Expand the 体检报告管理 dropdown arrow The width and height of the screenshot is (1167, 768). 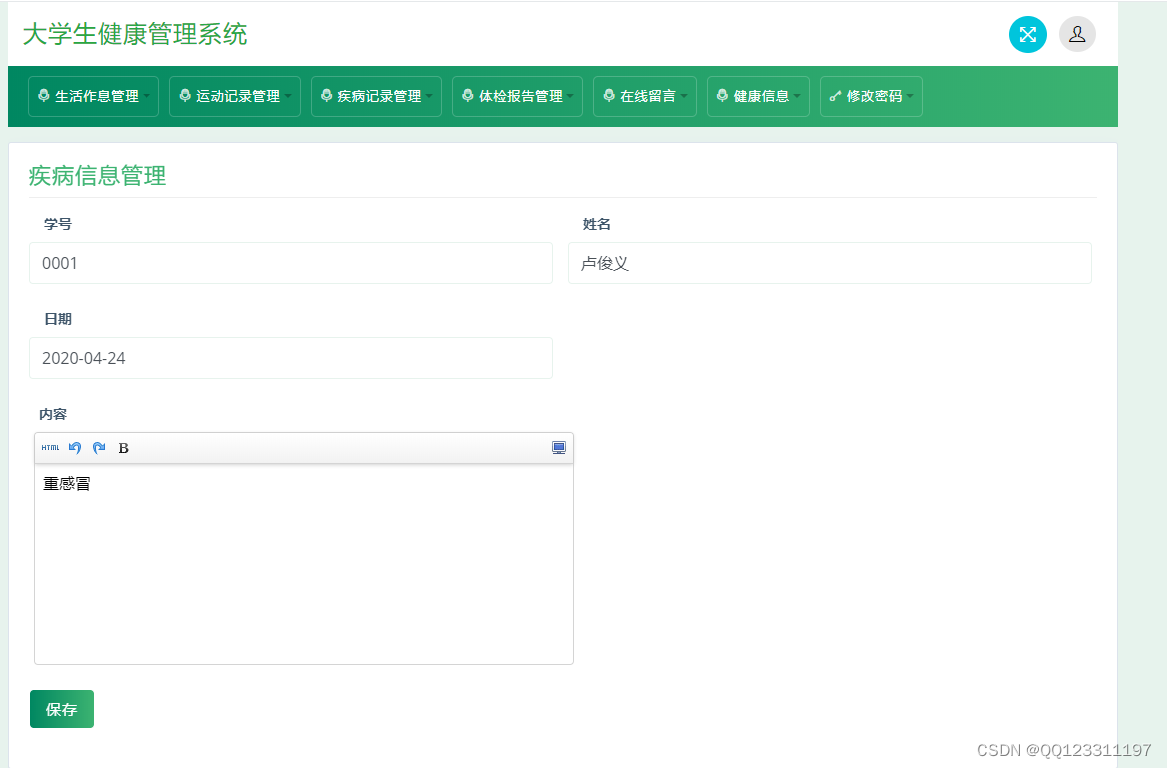tap(570, 96)
